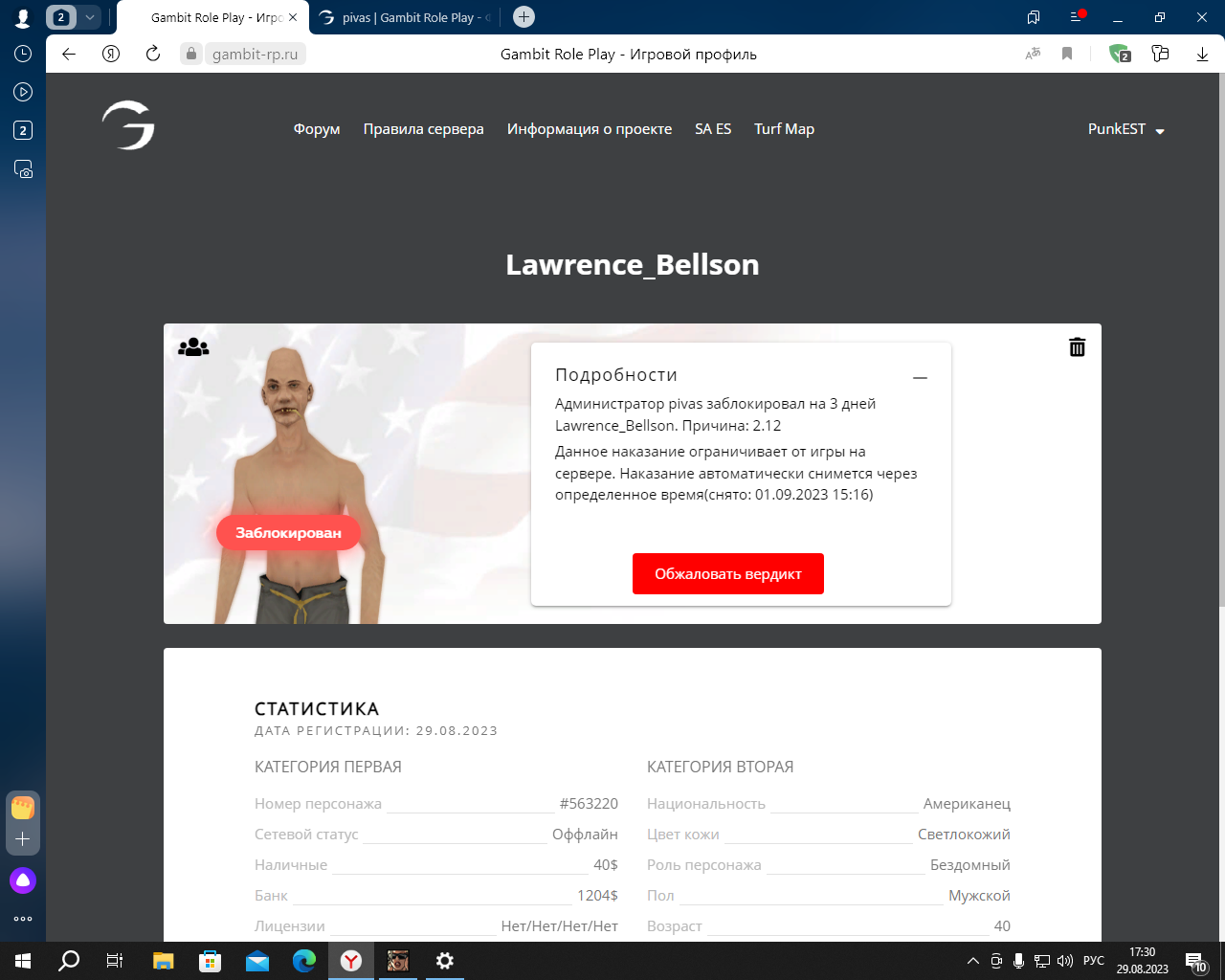Click the group users icon on character card
Viewport: 1225px width, 980px height.
(193, 347)
